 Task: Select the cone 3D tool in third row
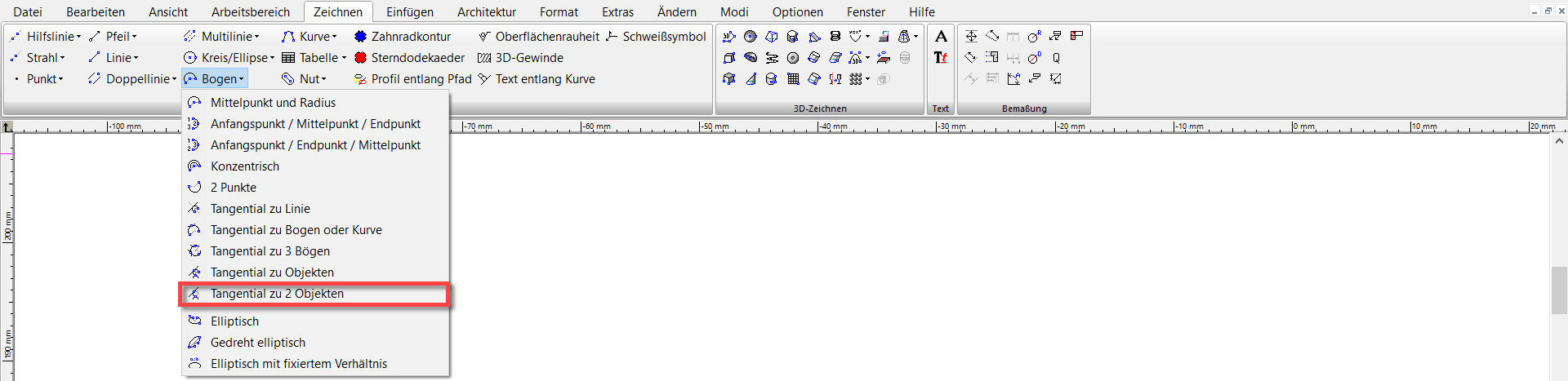(751, 78)
